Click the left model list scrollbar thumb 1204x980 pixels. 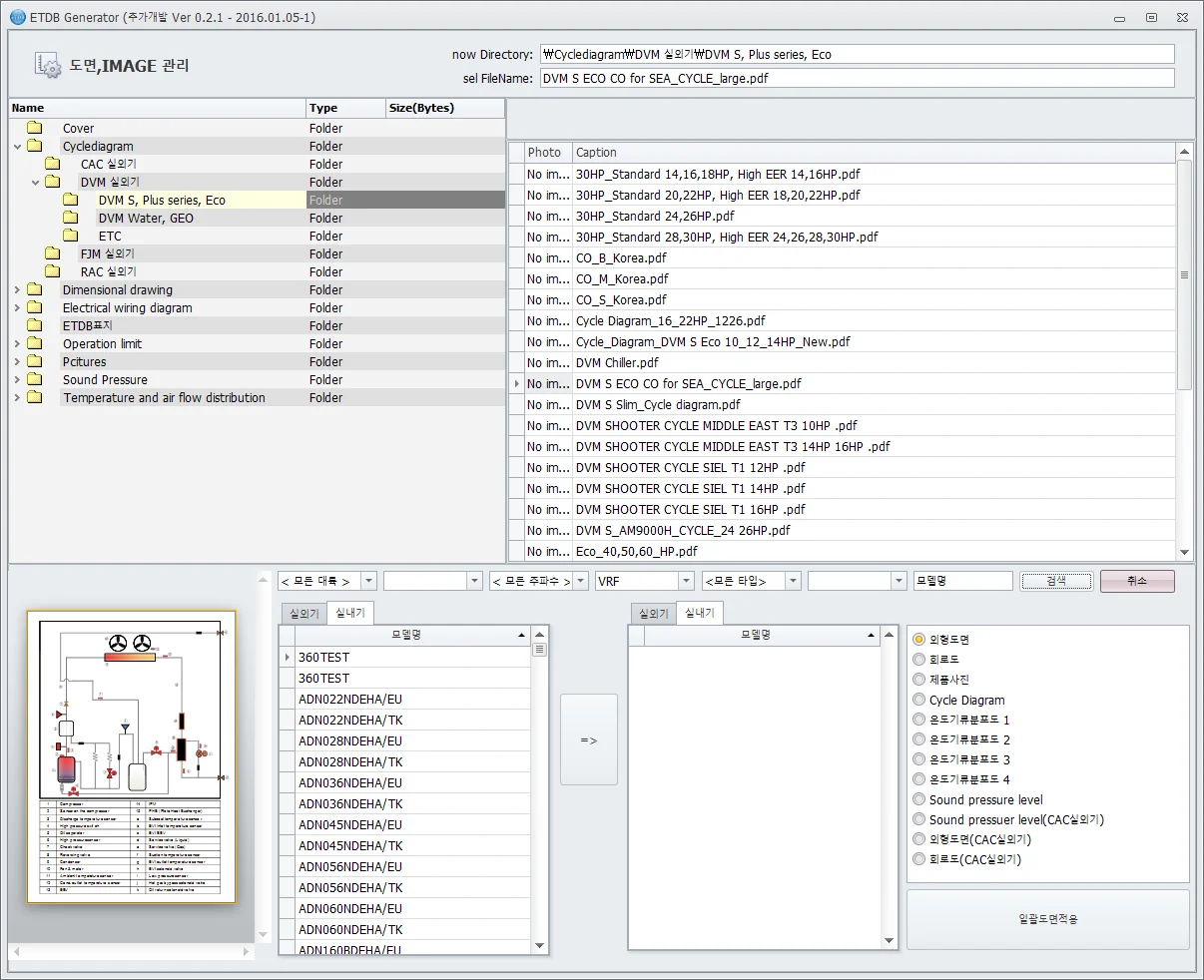540,650
